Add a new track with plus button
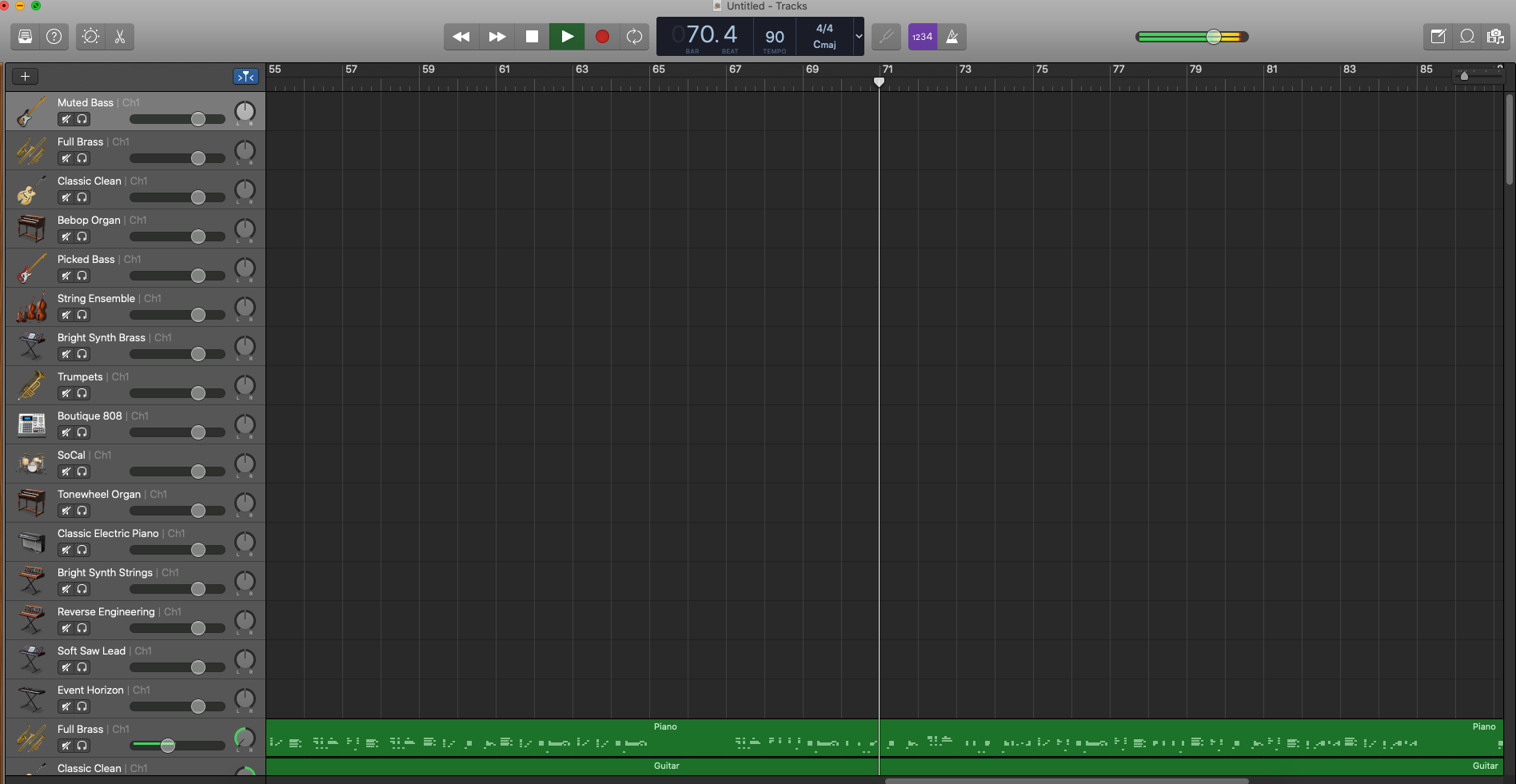1516x784 pixels. tap(26, 77)
